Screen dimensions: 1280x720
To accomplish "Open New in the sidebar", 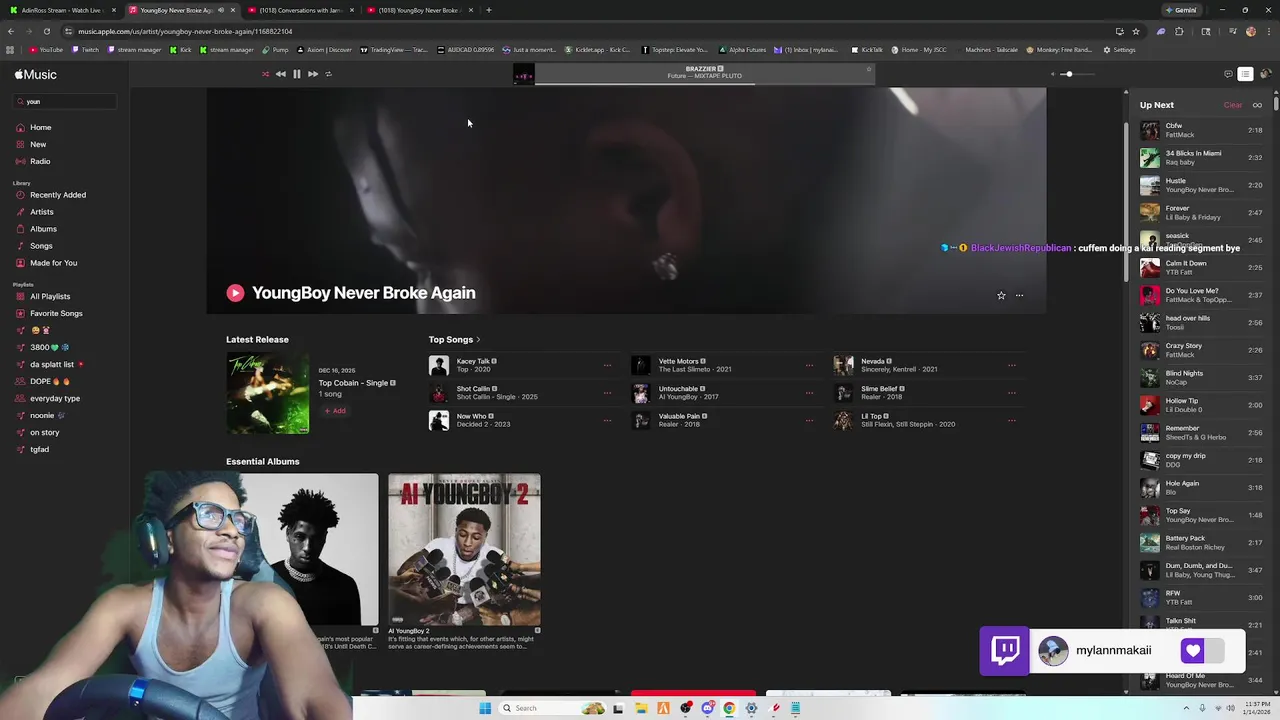I will tap(38, 144).
